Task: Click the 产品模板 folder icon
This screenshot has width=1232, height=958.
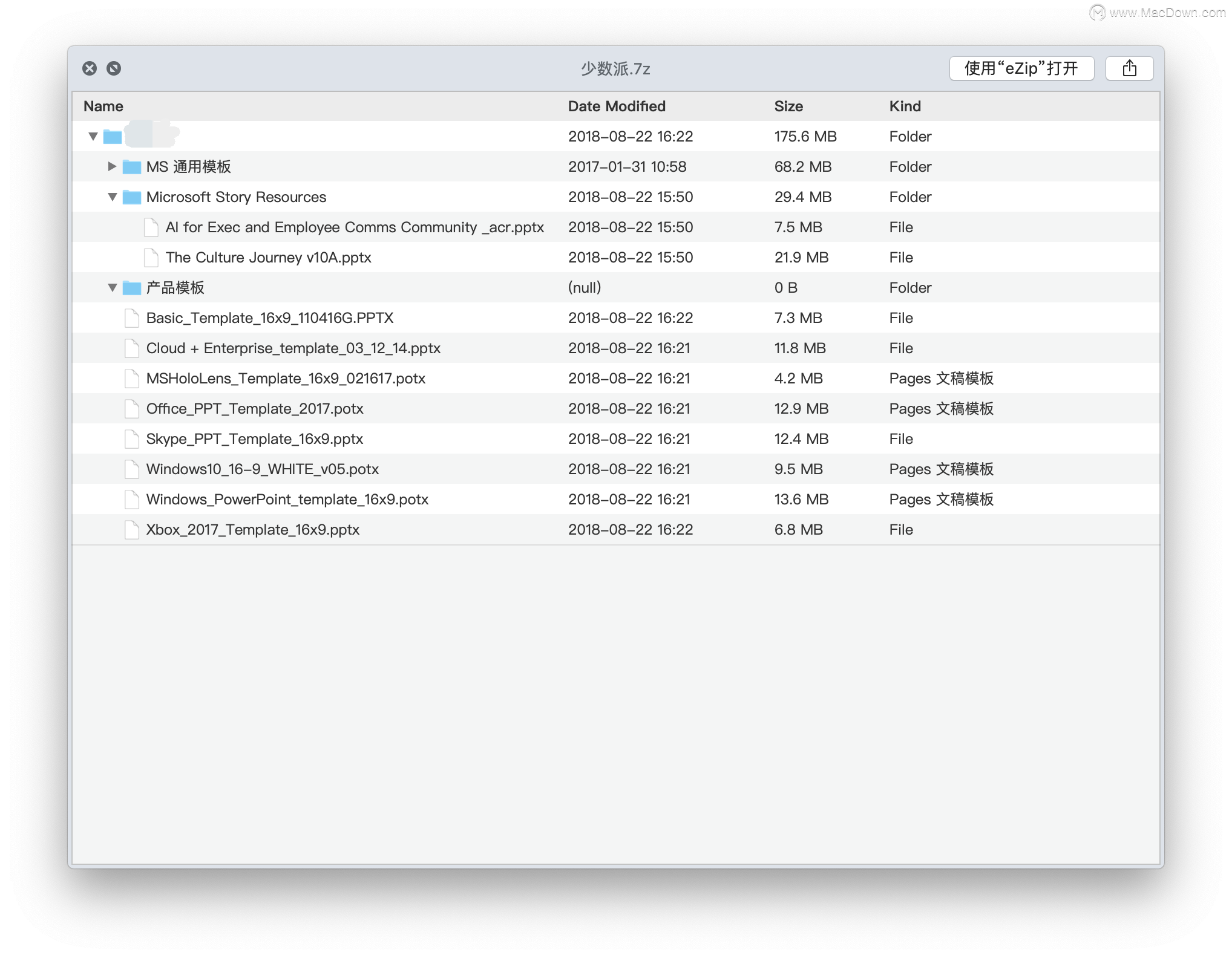Action: (x=132, y=288)
